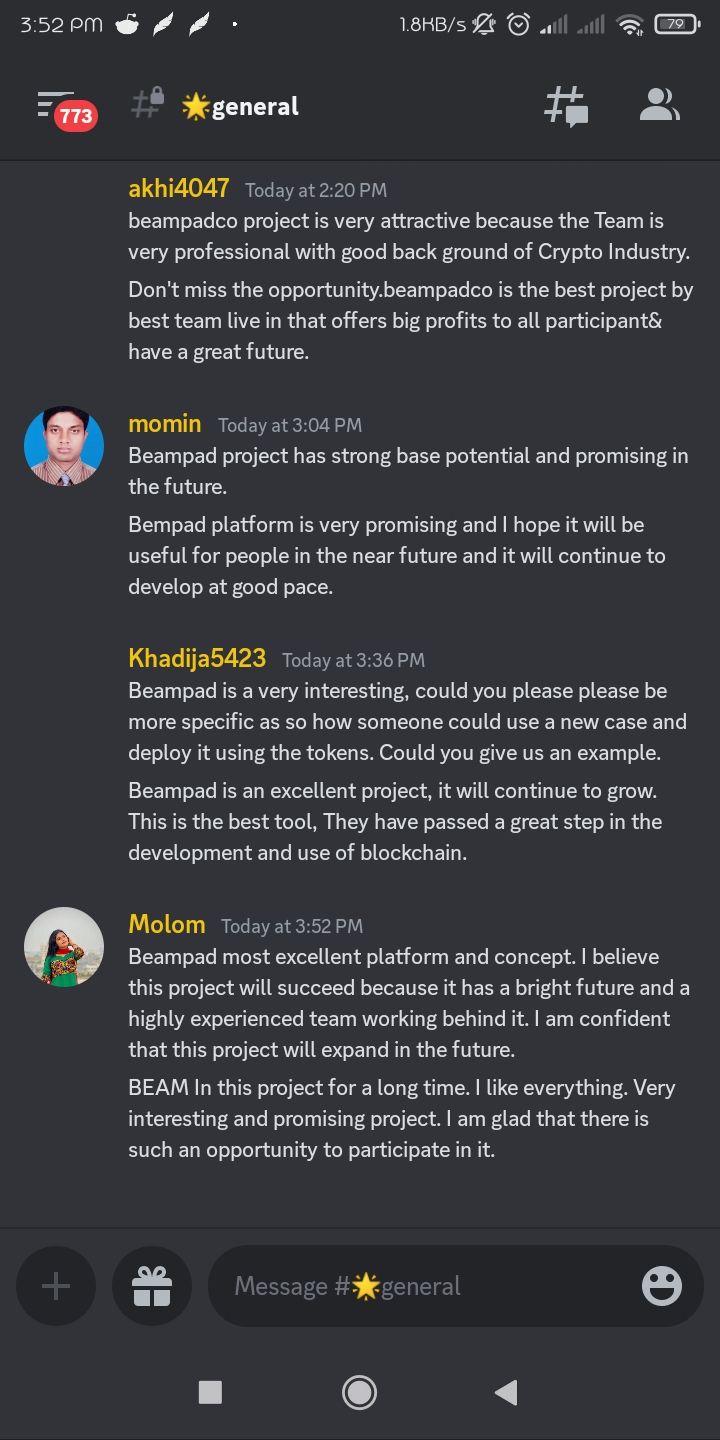Tap the locked channel hashtag icon
Screen dimensions: 720x1440
coord(147,104)
